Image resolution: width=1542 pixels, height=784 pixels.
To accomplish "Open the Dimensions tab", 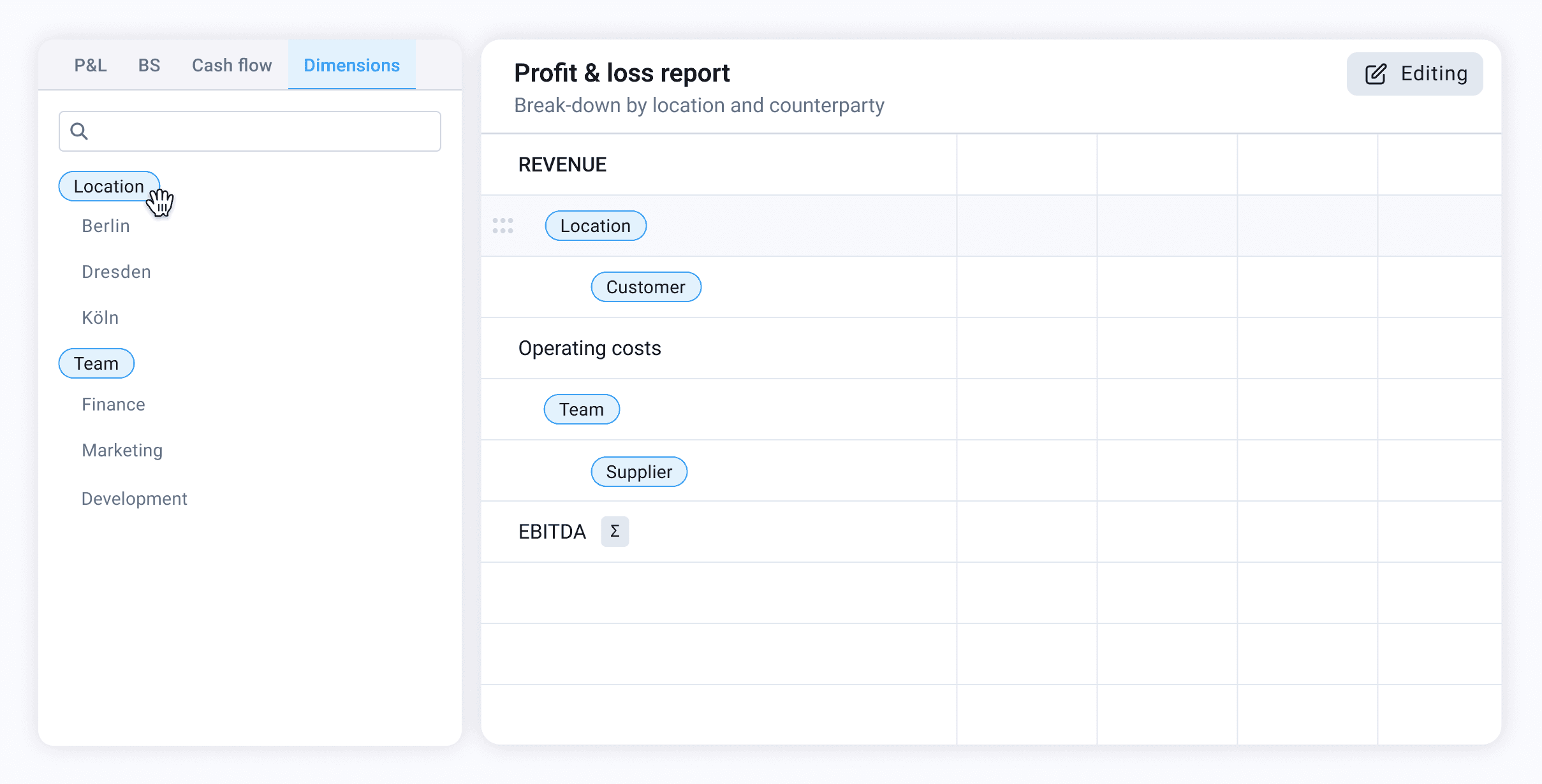I will click(351, 66).
